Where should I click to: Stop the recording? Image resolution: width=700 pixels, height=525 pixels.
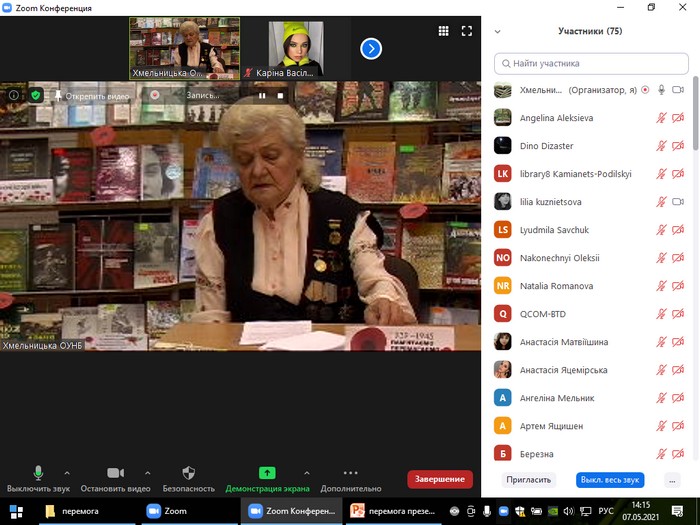coord(281,96)
